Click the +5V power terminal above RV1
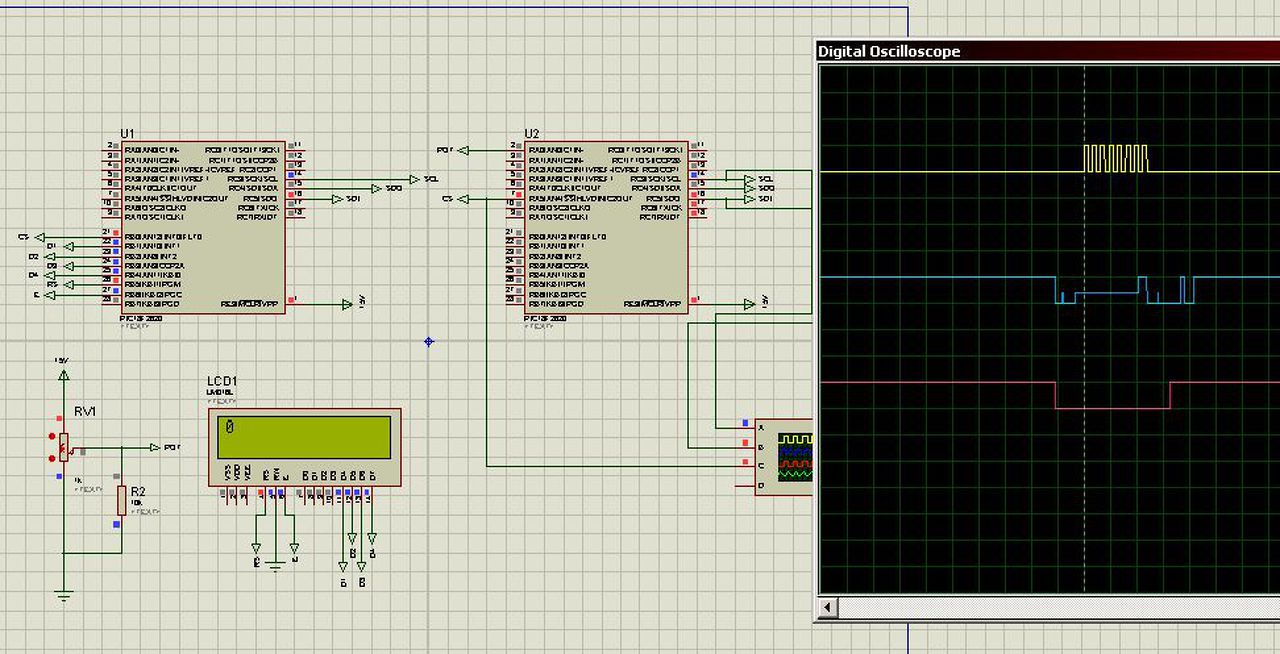The height and width of the screenshot is (654, 1280). click(x=64, y=371)
